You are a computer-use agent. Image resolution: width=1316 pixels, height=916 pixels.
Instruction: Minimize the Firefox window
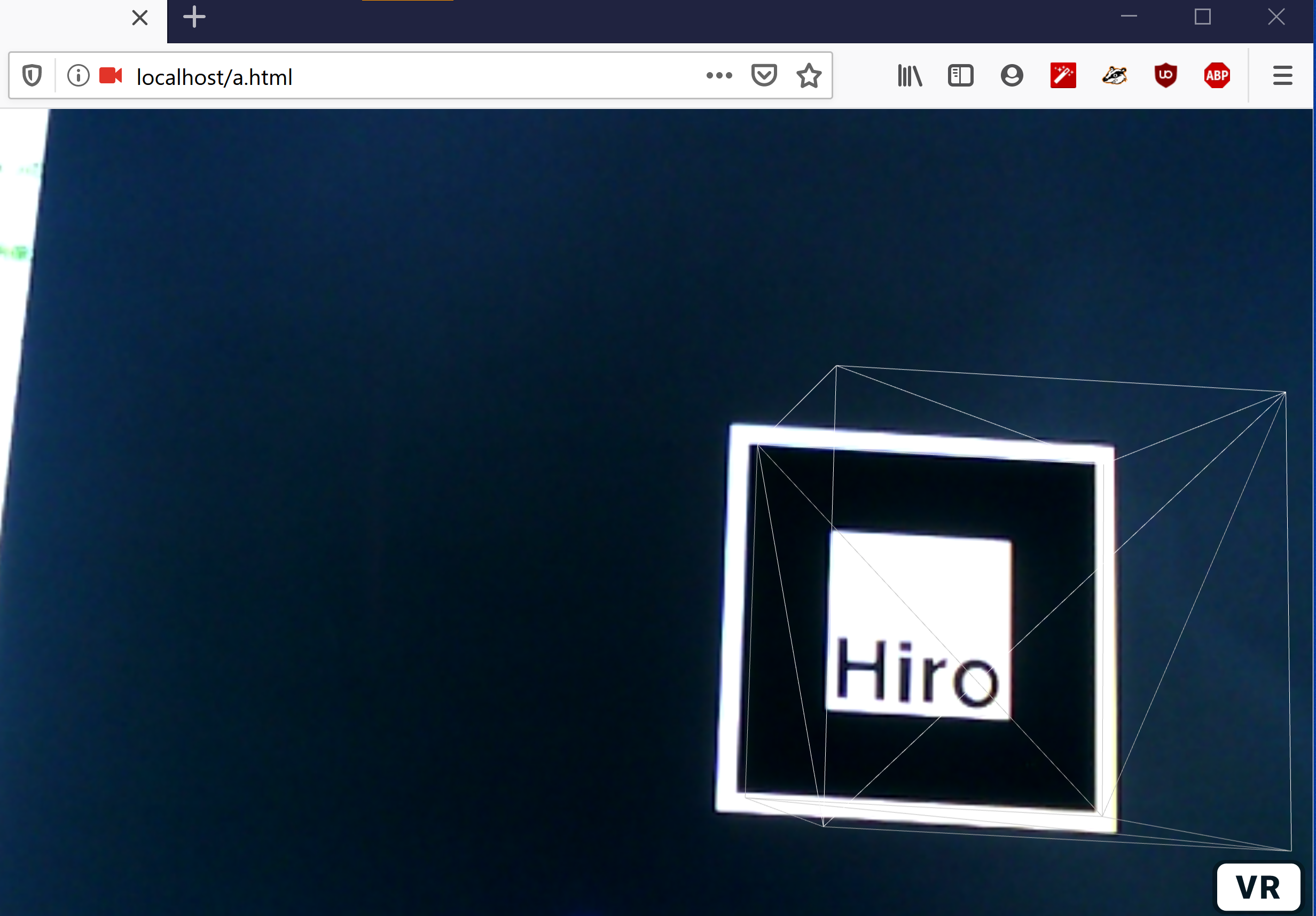pyautogui.click(x=1129, y=16)
